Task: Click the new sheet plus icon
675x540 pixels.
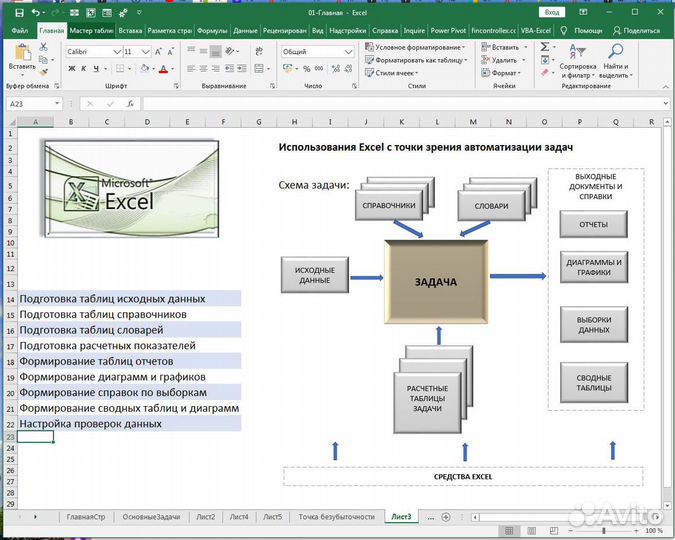Action: click(446, 517)
